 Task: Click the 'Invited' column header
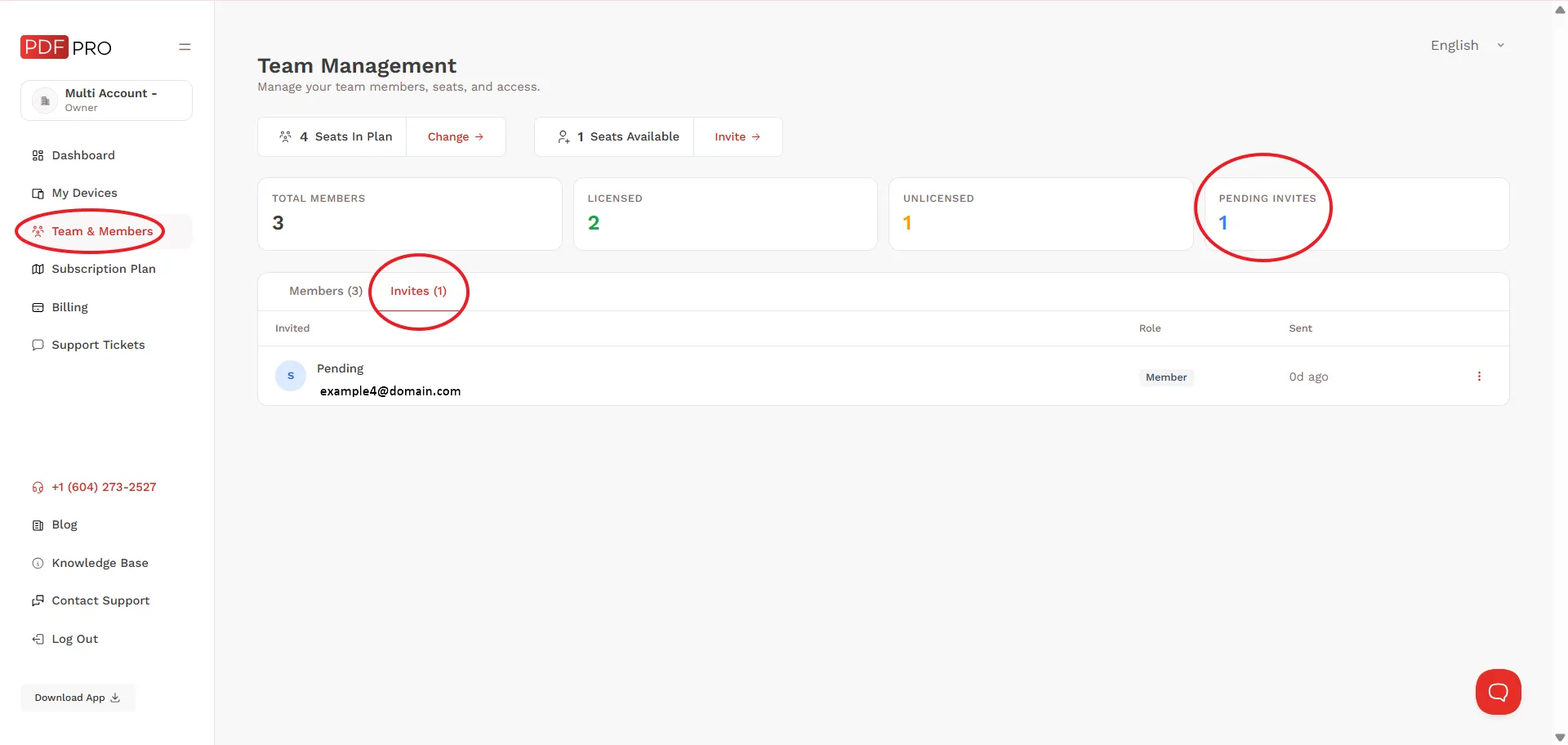(x=292, y=328)
